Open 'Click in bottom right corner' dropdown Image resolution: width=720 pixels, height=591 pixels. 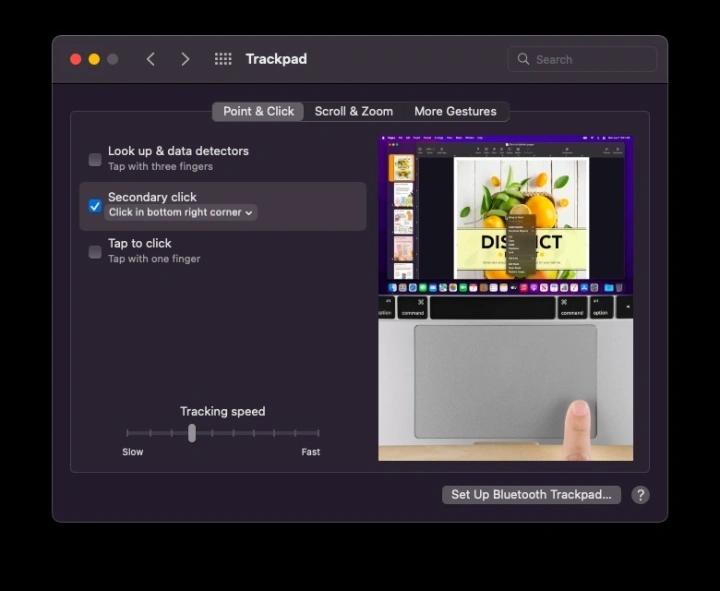[x=181, y=212]
